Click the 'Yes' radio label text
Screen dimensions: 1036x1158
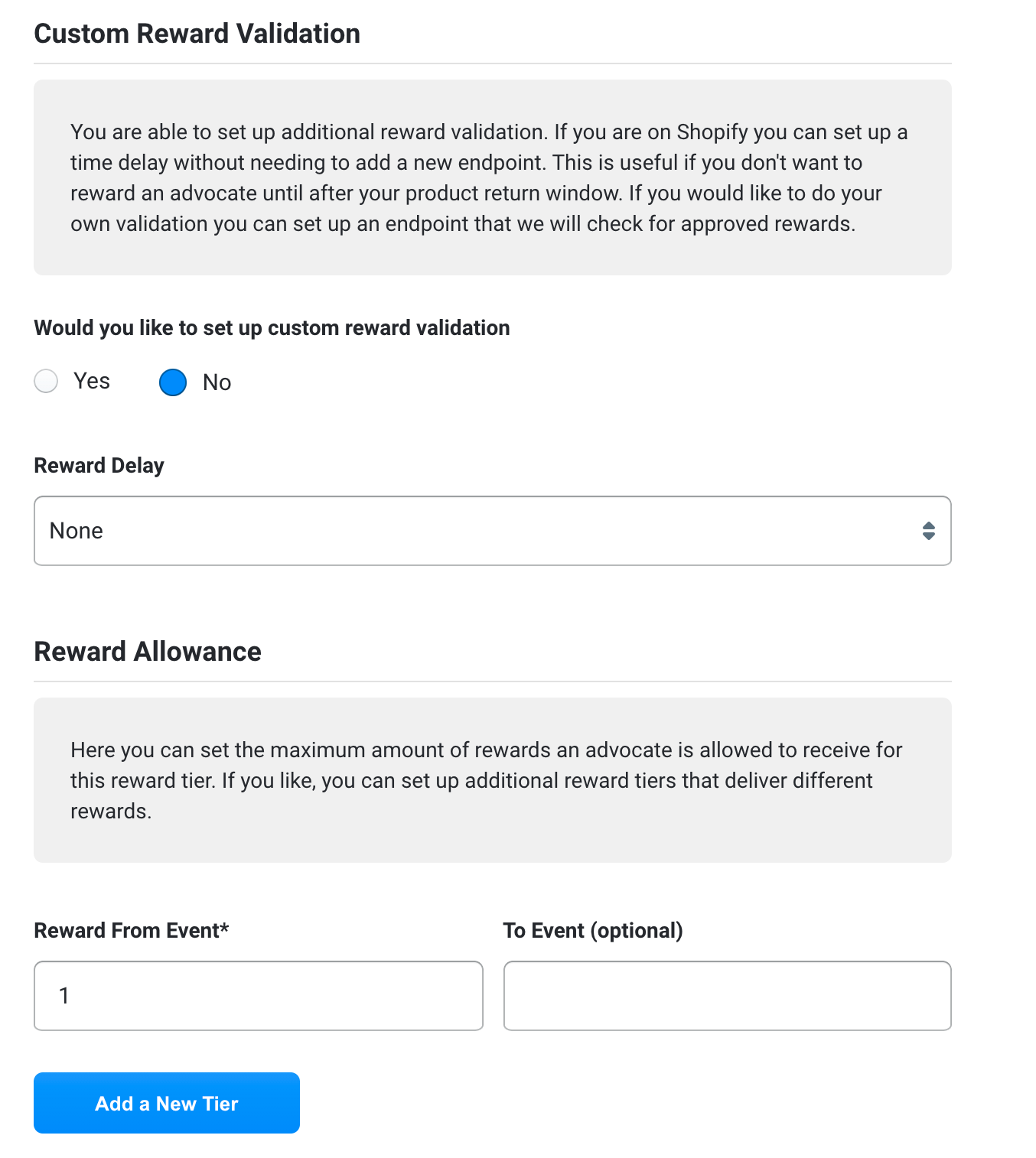coord(92,381)
